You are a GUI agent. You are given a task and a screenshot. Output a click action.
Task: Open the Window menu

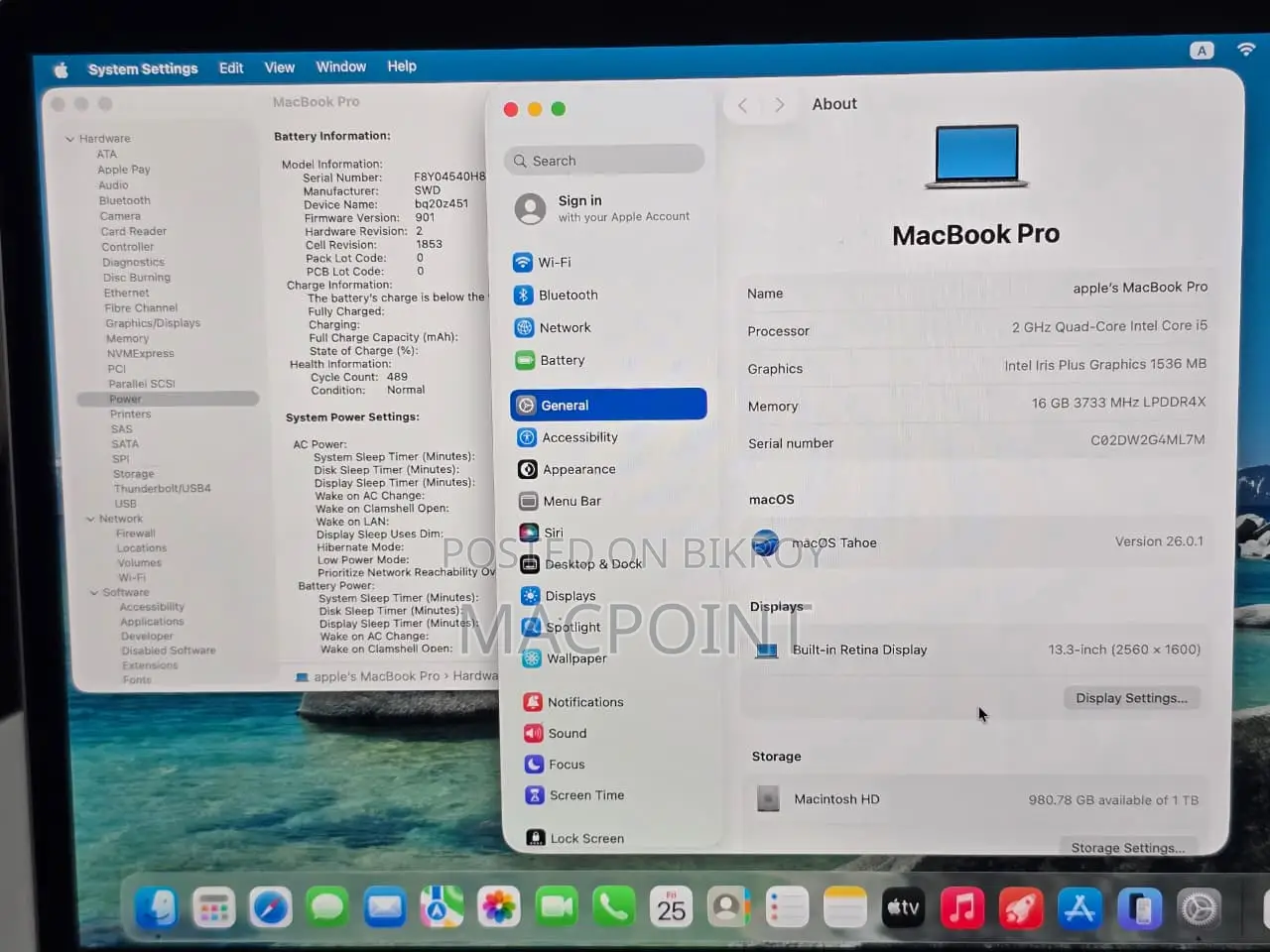coord(341,66)
